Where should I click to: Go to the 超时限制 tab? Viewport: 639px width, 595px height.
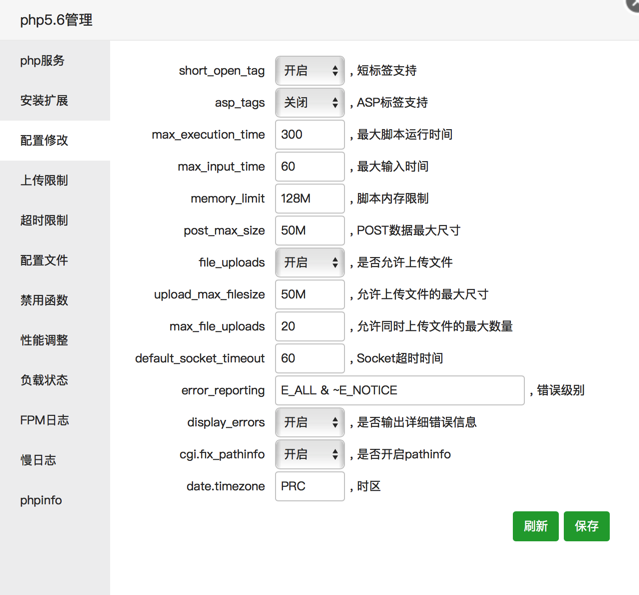click(44, 221)
